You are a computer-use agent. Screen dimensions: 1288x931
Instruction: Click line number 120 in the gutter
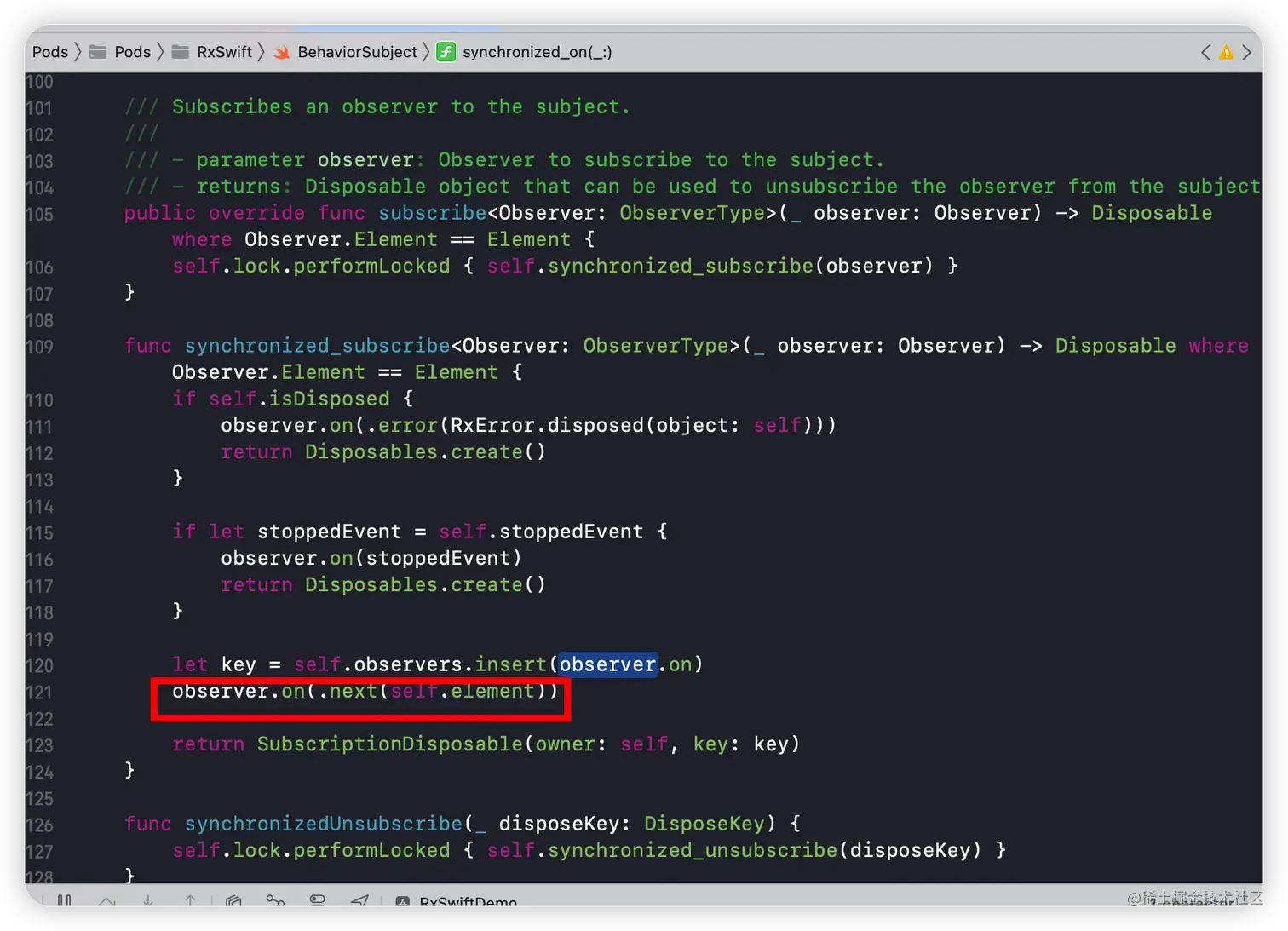(x=39, y=665)
